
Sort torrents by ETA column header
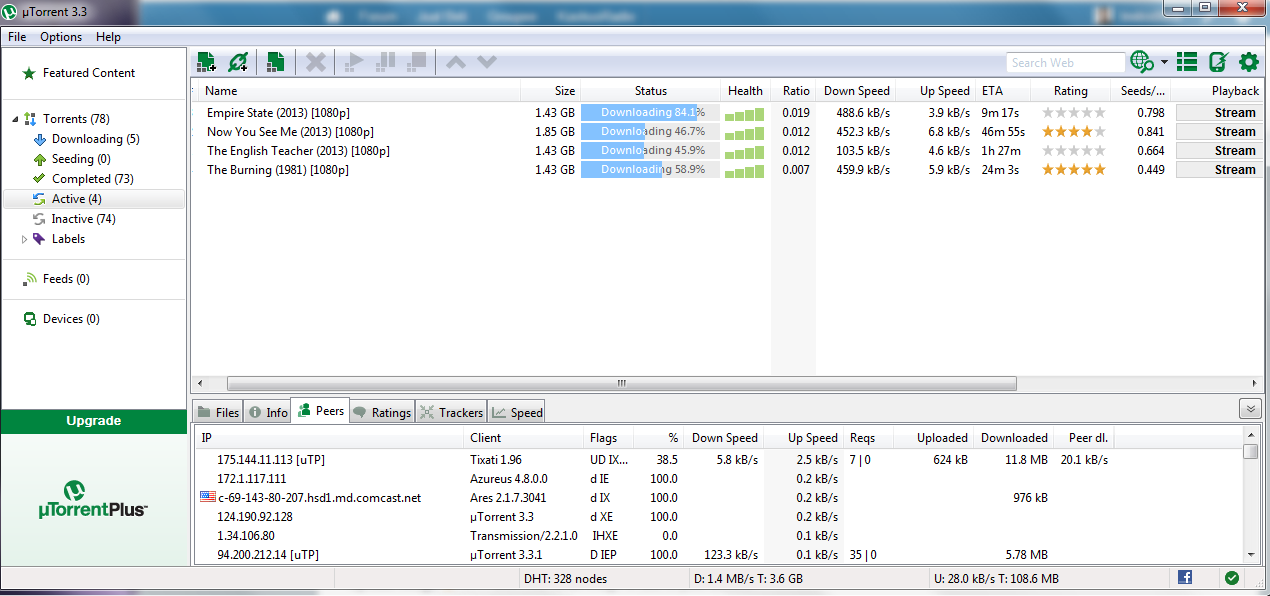coord(1003,90)
